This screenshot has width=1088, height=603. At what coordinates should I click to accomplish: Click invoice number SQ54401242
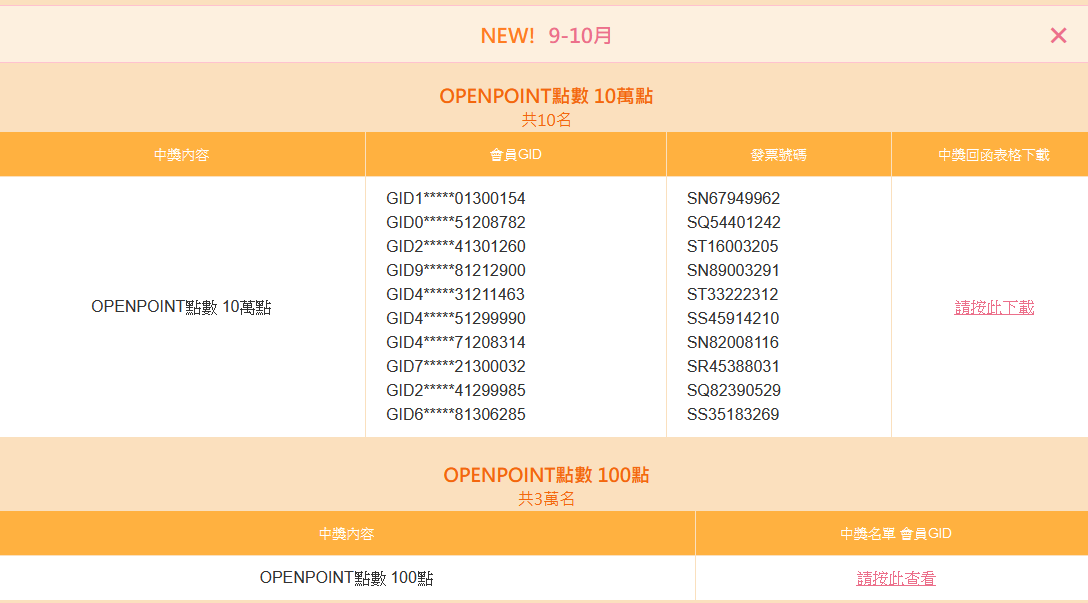coord(733,222)
